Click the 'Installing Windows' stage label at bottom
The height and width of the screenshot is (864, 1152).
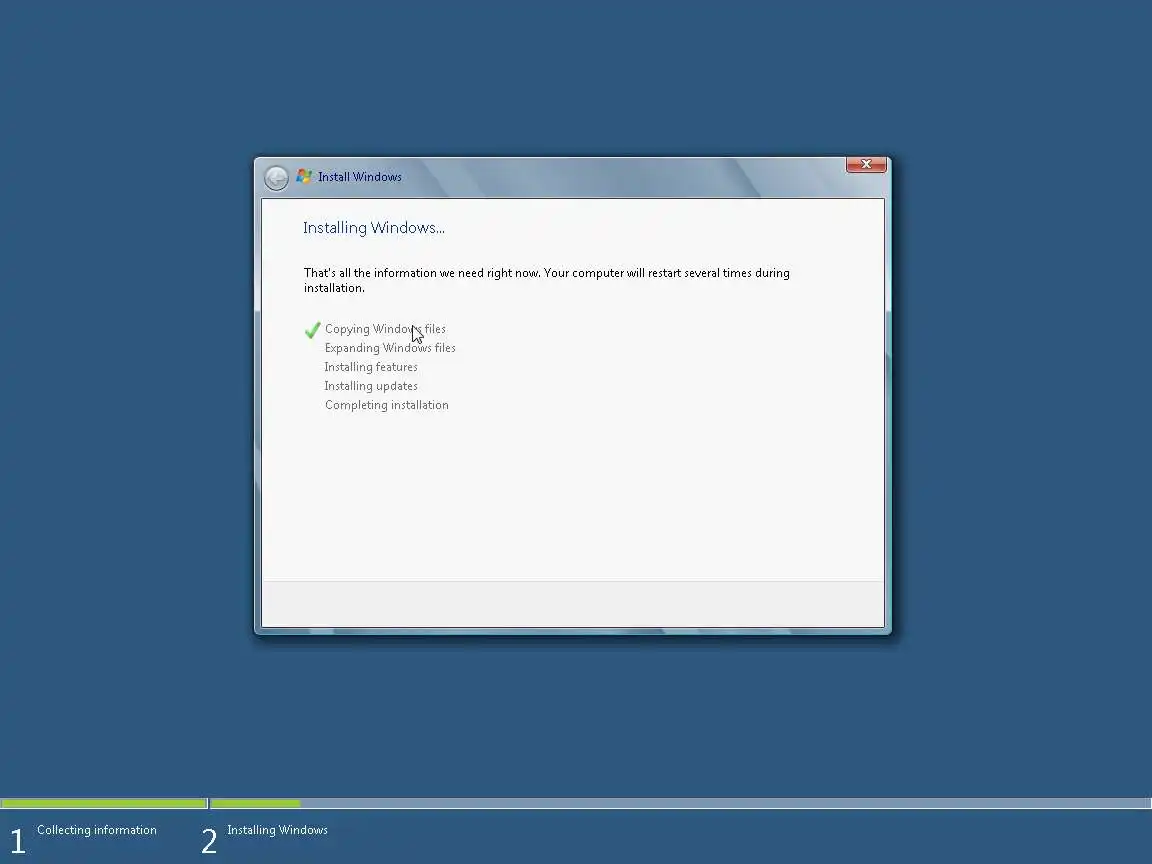pyautogui.click(x=278, y=830)
